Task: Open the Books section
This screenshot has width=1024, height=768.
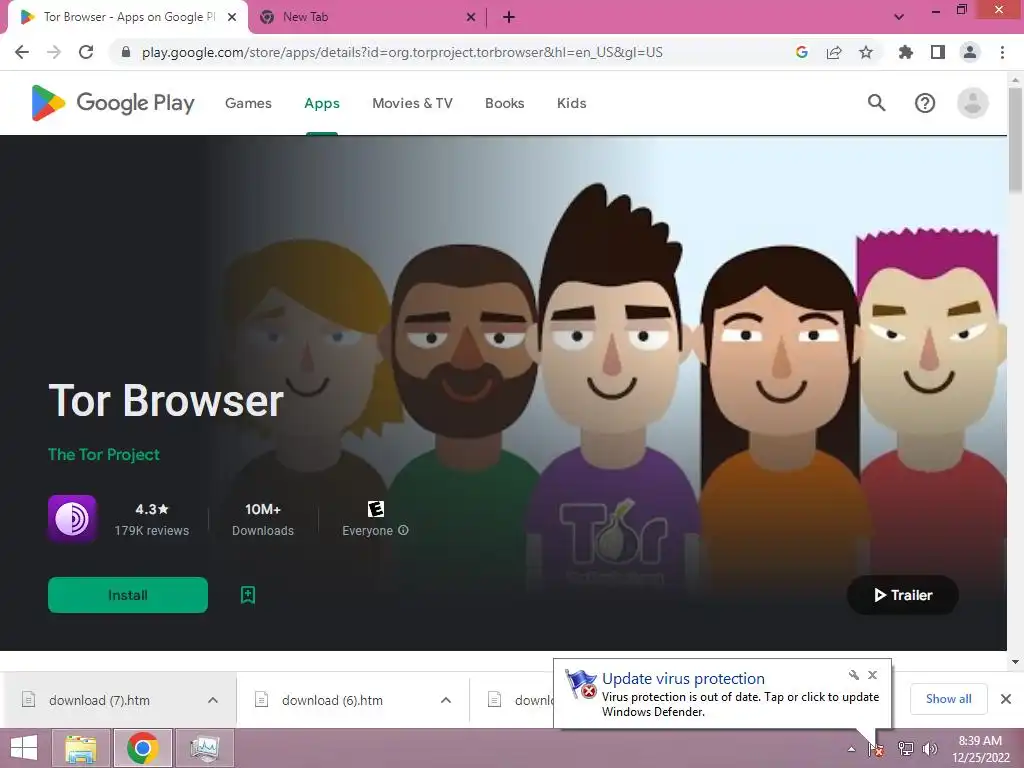Action: (504, 103)
